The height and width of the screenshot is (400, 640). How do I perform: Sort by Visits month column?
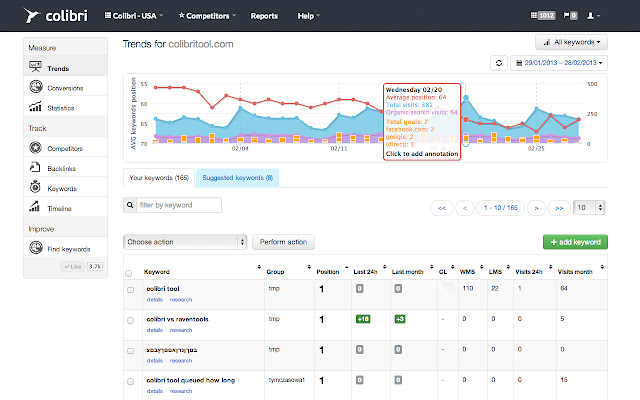click(x=575, y=272)
